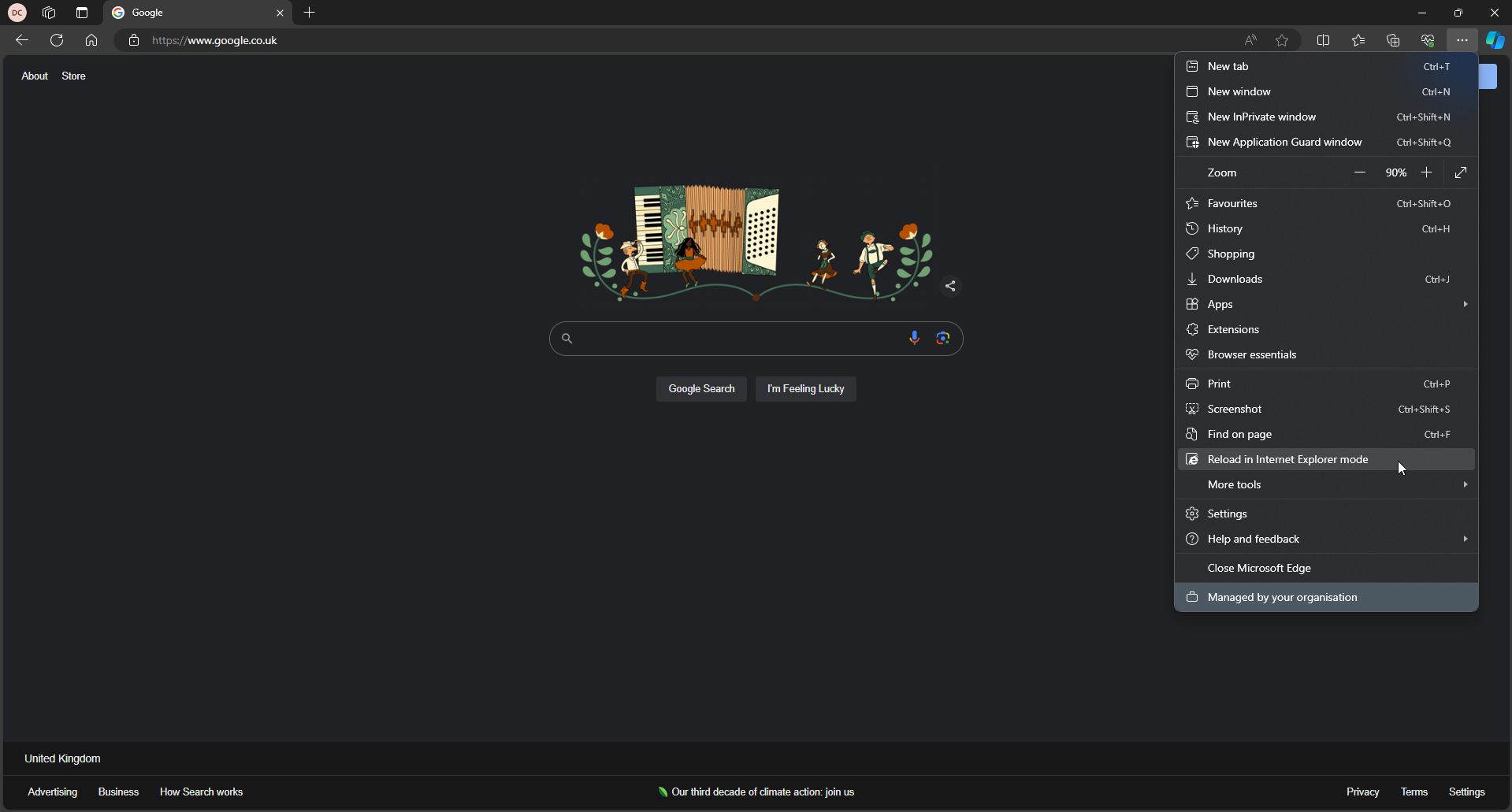
Task: Share the Google Doodle
Action: coord(950,286)
